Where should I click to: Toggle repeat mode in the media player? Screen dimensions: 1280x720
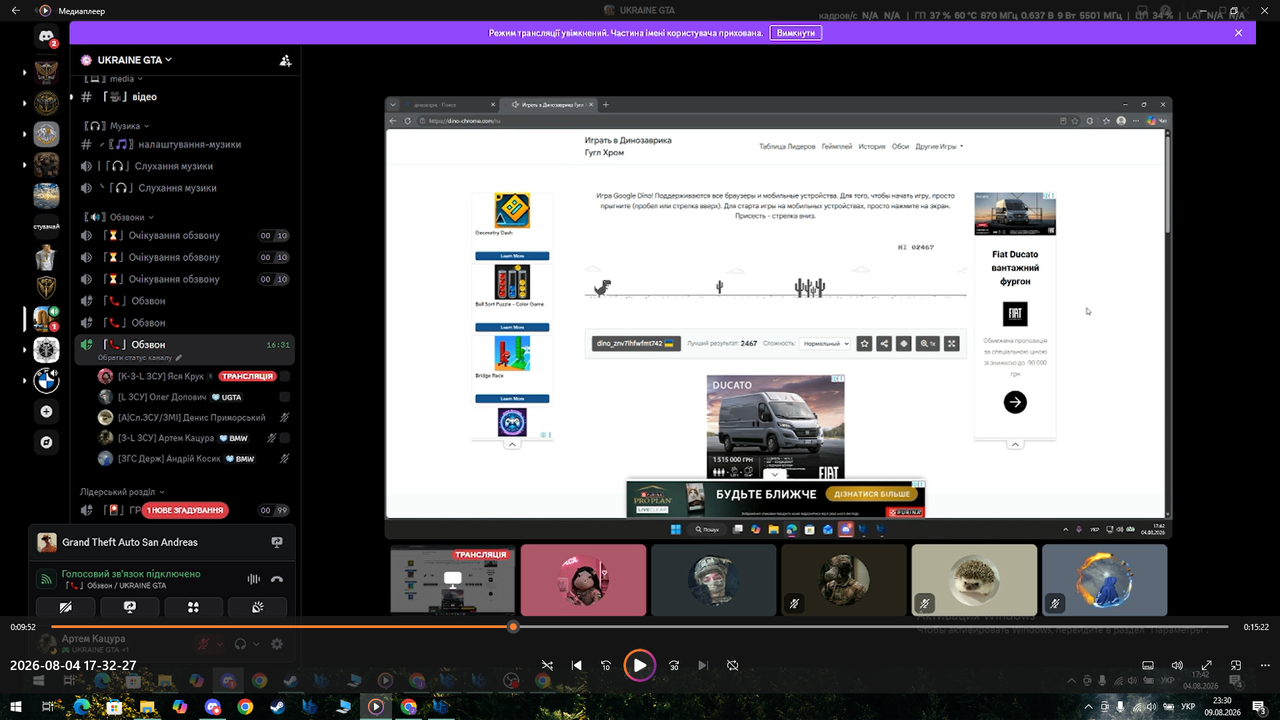pos(733,665)
